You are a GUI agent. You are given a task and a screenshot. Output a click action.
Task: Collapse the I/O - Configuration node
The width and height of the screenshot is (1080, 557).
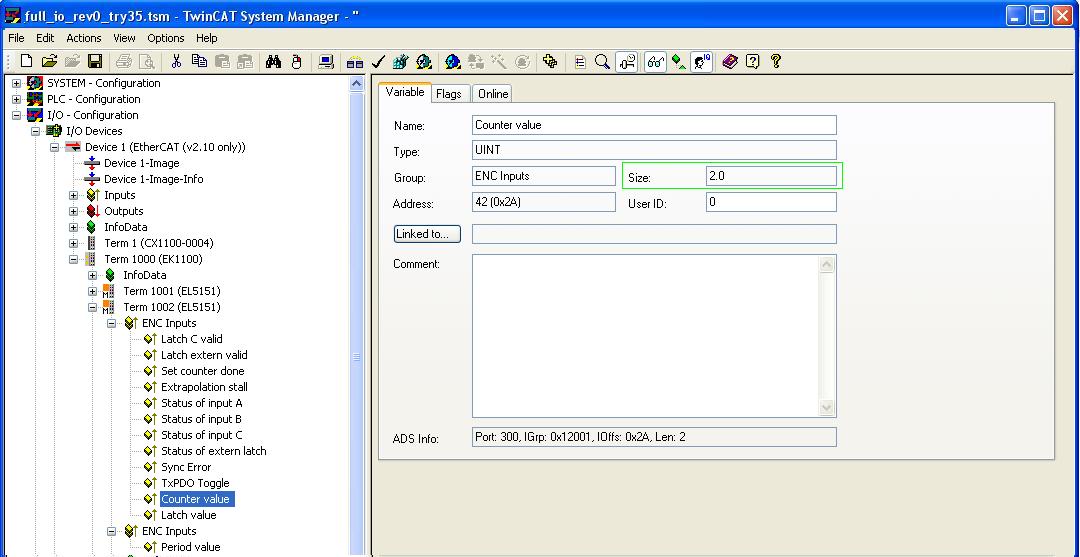pyautogui.click(x=17, y=115)
